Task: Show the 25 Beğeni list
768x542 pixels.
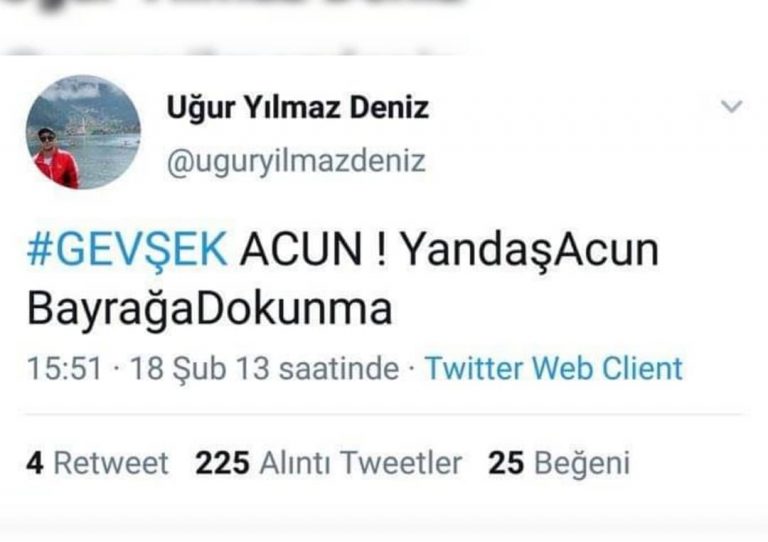Action: pos(559,463)
